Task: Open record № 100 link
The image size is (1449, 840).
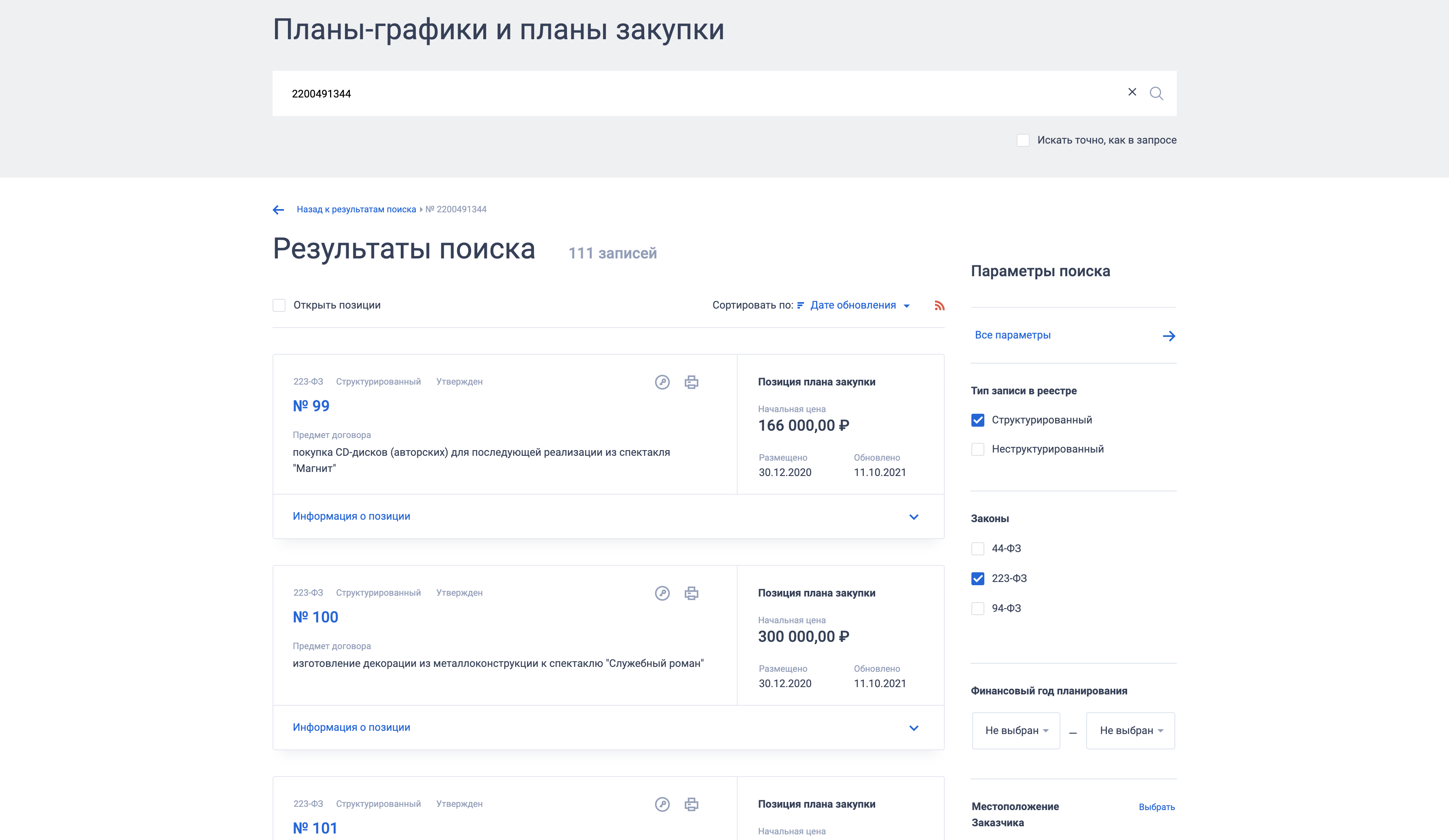Action: (x=315, y=617)
